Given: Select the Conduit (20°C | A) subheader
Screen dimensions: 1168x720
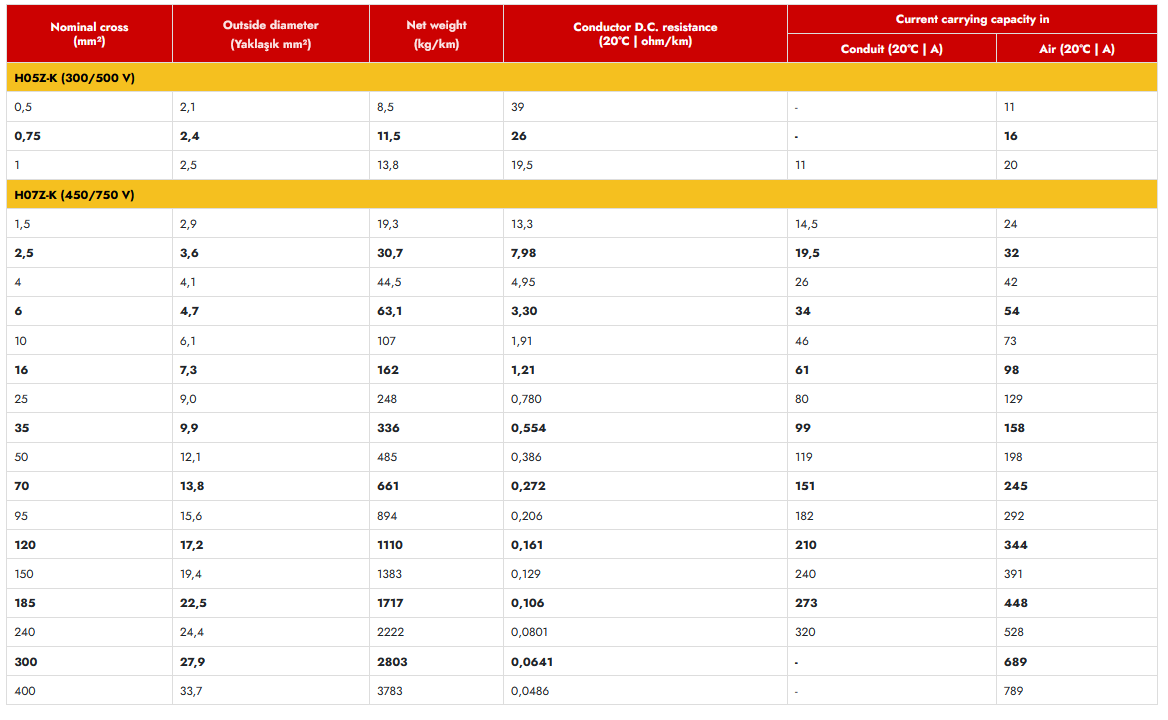Looking at the screenshot, I should pyautogui.click(x=891, y=49).
